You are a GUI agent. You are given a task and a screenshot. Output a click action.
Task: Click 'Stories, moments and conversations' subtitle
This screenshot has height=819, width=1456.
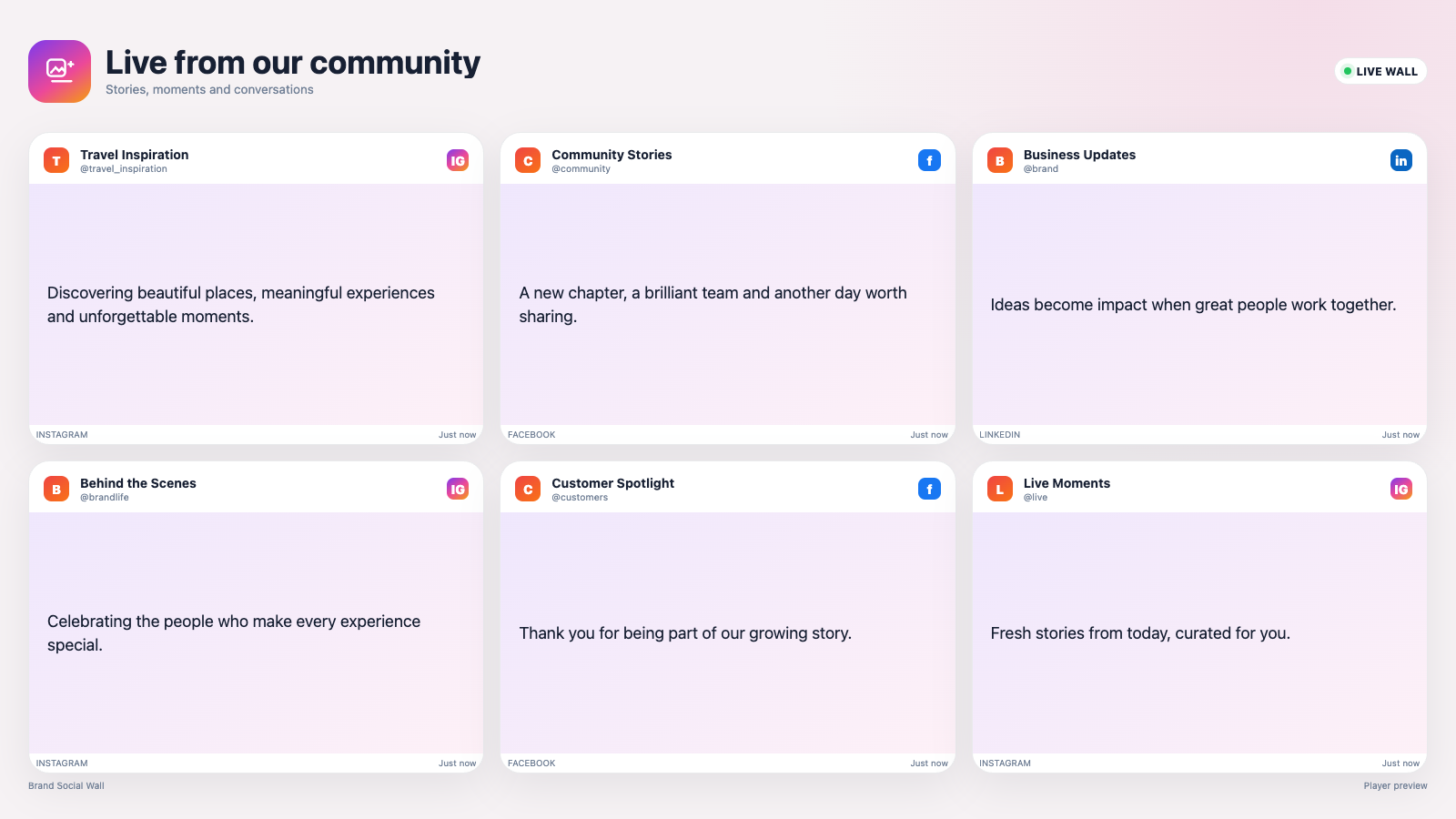tap(209, 89)
